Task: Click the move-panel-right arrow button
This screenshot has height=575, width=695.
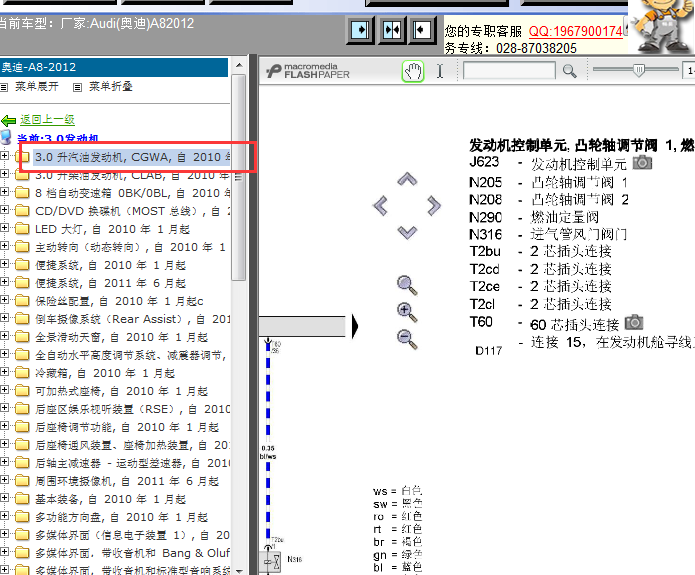Action: tap(360, 30)
